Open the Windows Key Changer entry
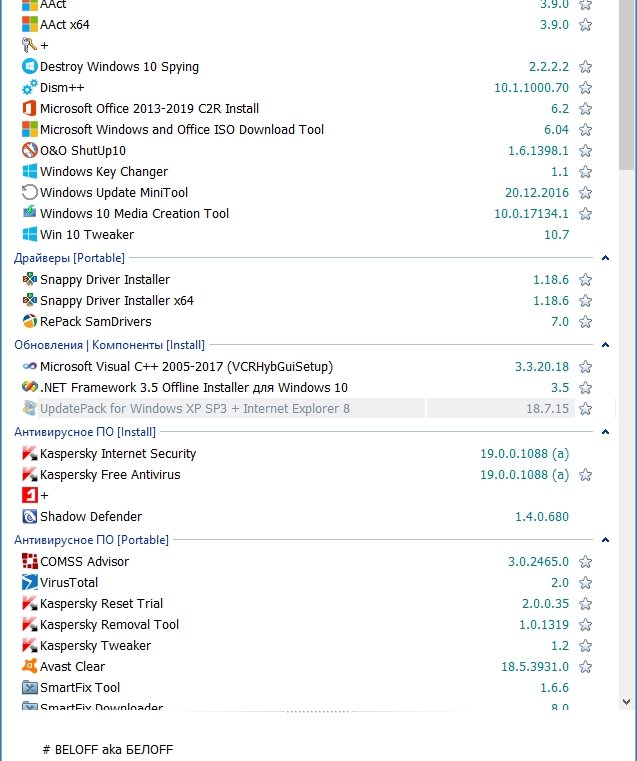This screenshot has width=637, height=761. pyautogui.click(x=104, y=171)
